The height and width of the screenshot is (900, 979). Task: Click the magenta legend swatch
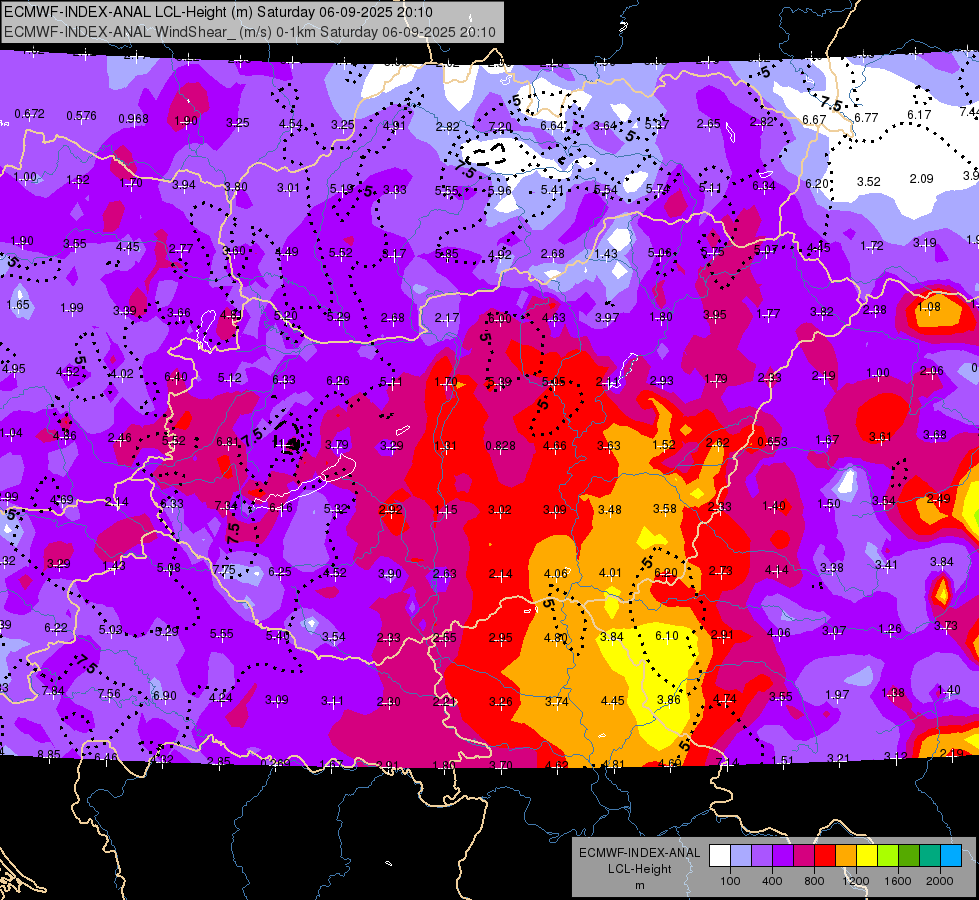(804, 856)
